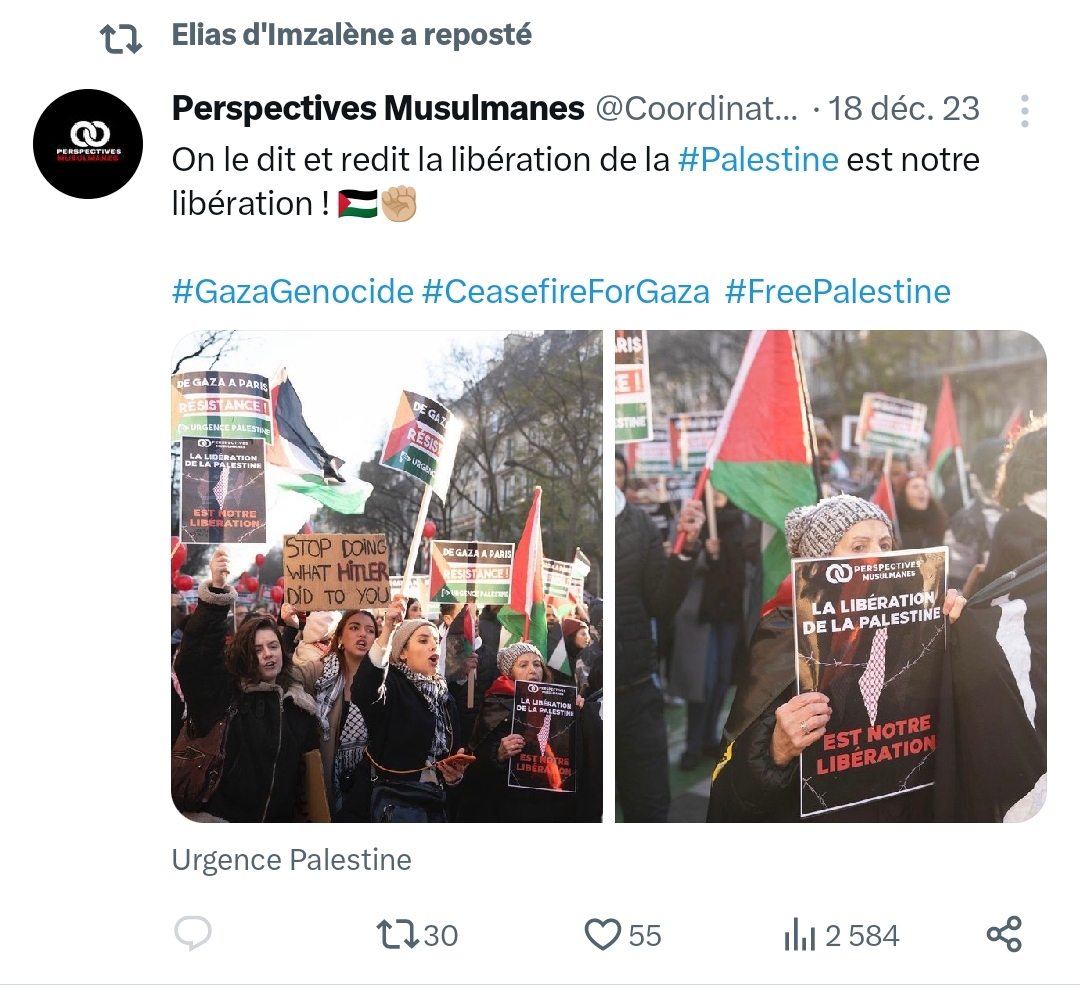The width and height of the screenshot is (1080, 992).
Task: Enlarge the right photo with poster
Action: tap(831, 577)
